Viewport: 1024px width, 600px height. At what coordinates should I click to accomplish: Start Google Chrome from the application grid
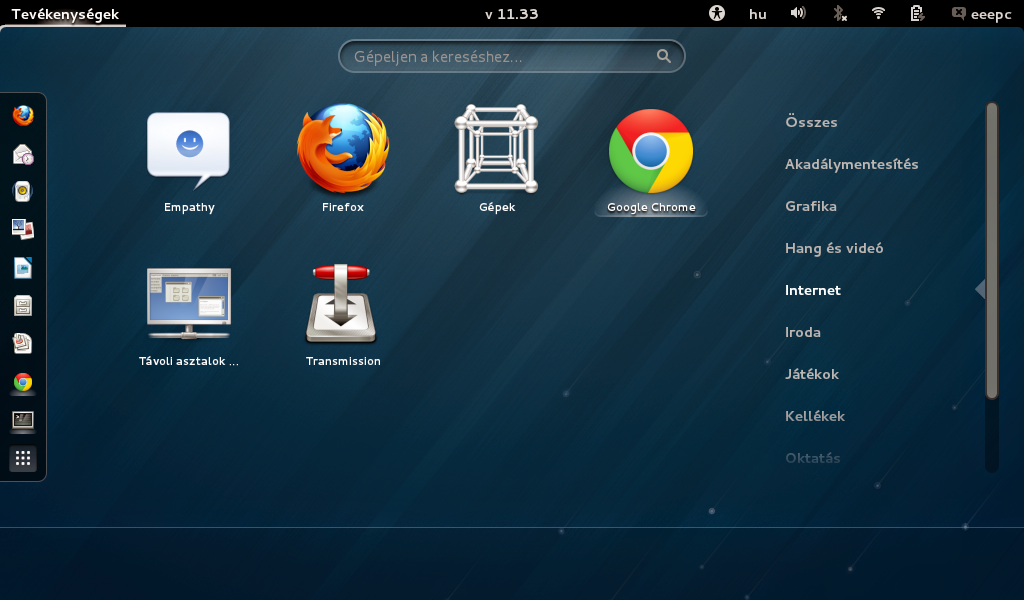[651, 161]
